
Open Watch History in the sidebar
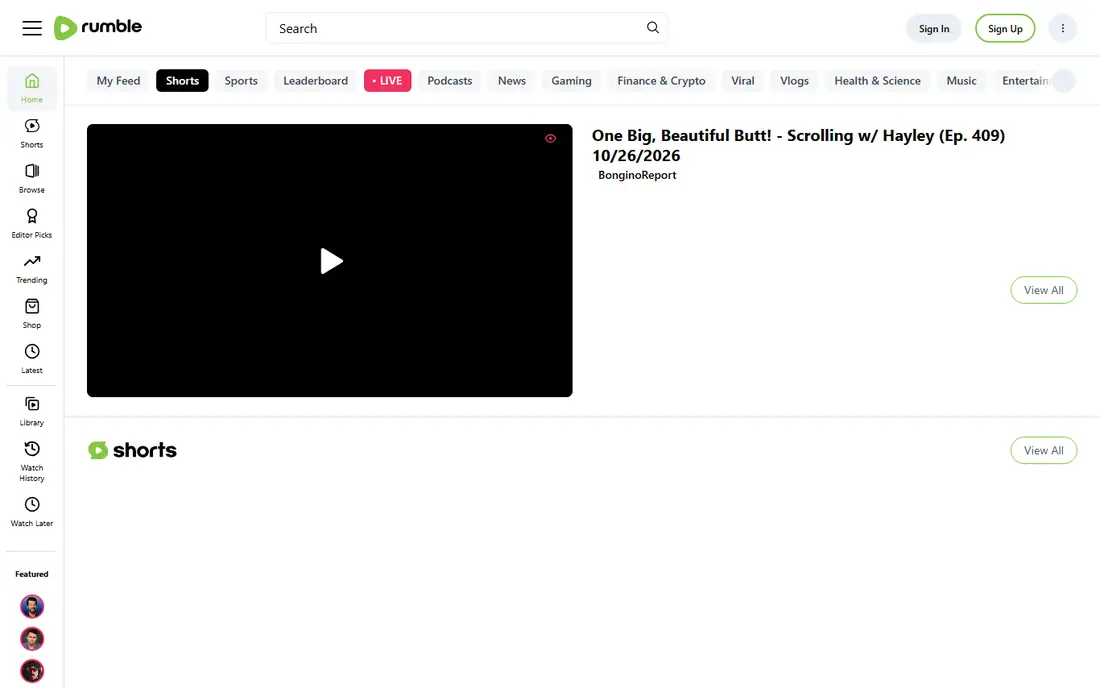pos(32,461)
